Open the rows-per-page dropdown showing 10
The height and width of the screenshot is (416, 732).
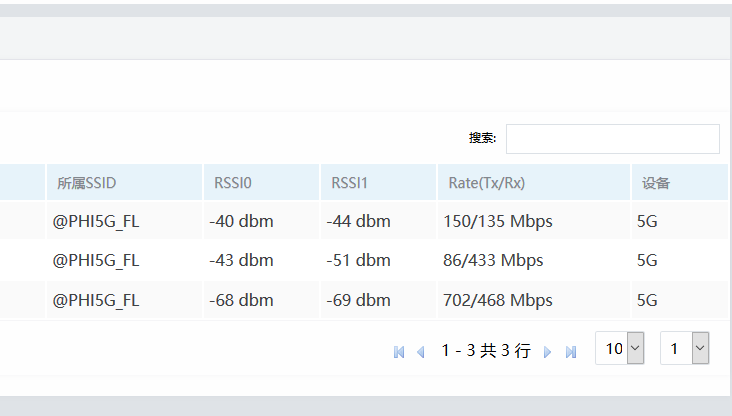coord(620,349)
